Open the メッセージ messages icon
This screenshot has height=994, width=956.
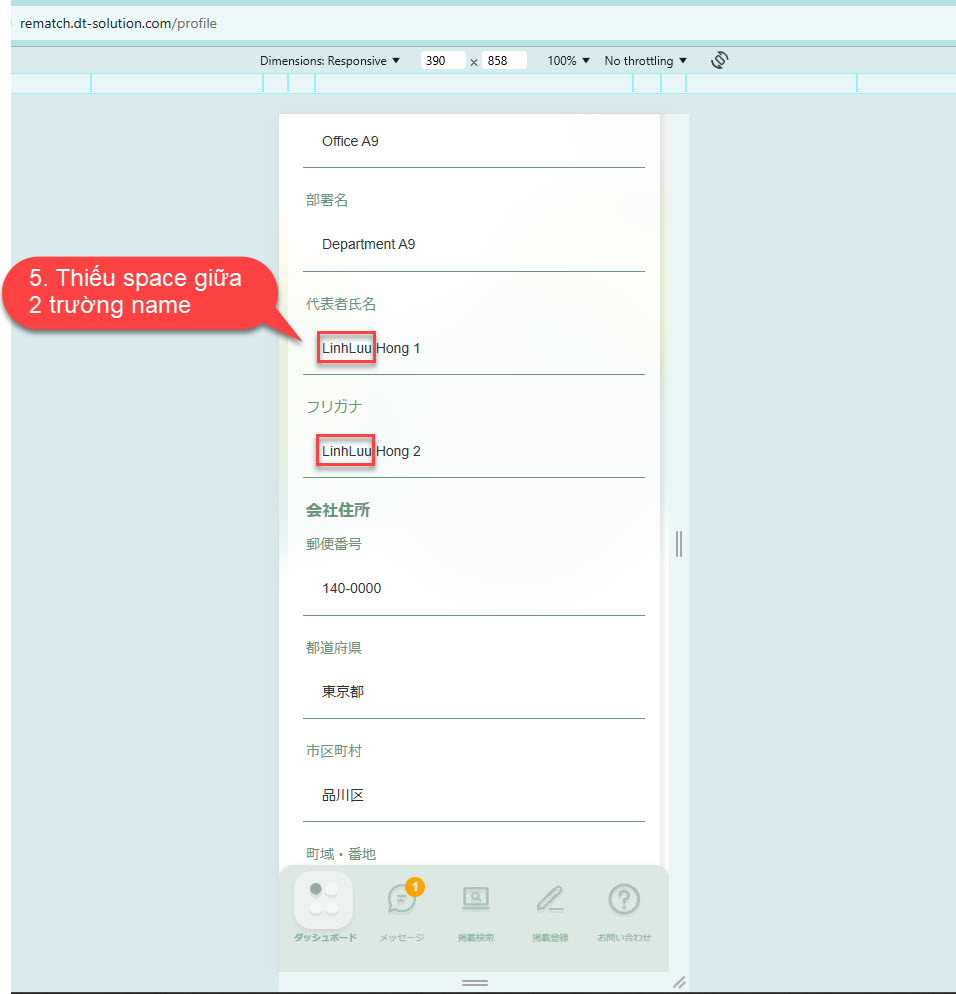pos(401,900)
